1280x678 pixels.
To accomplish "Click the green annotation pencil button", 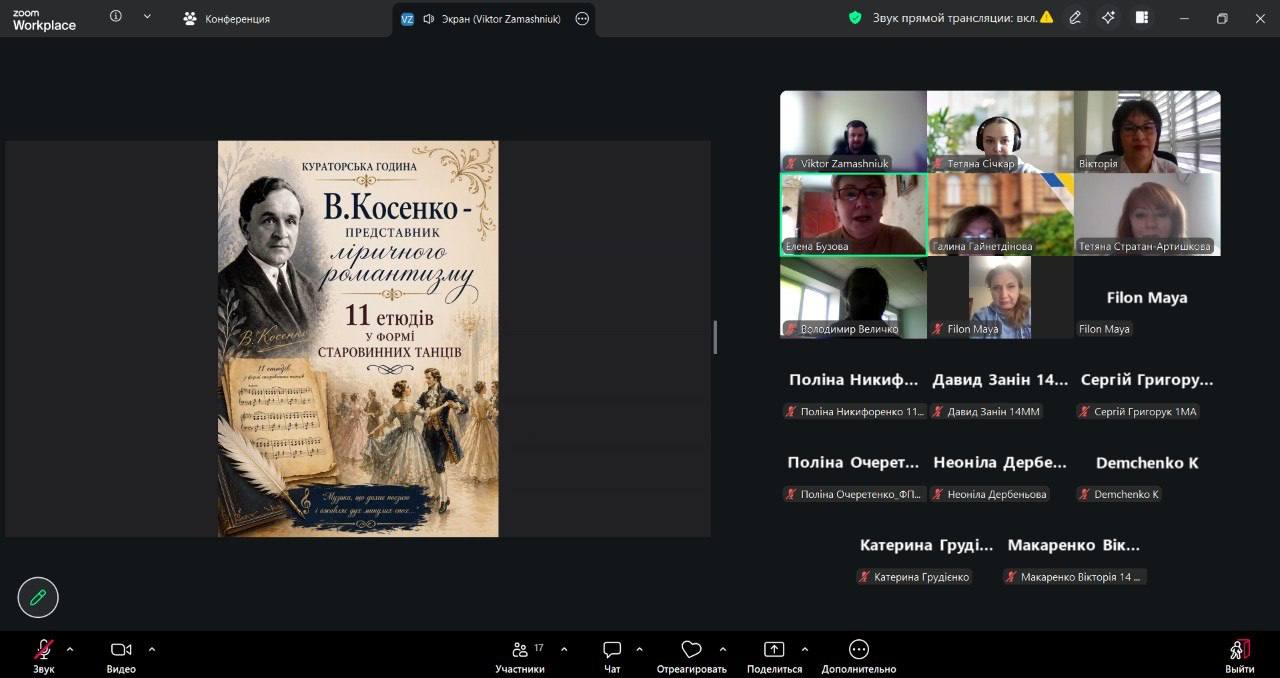I will point(38,597).
